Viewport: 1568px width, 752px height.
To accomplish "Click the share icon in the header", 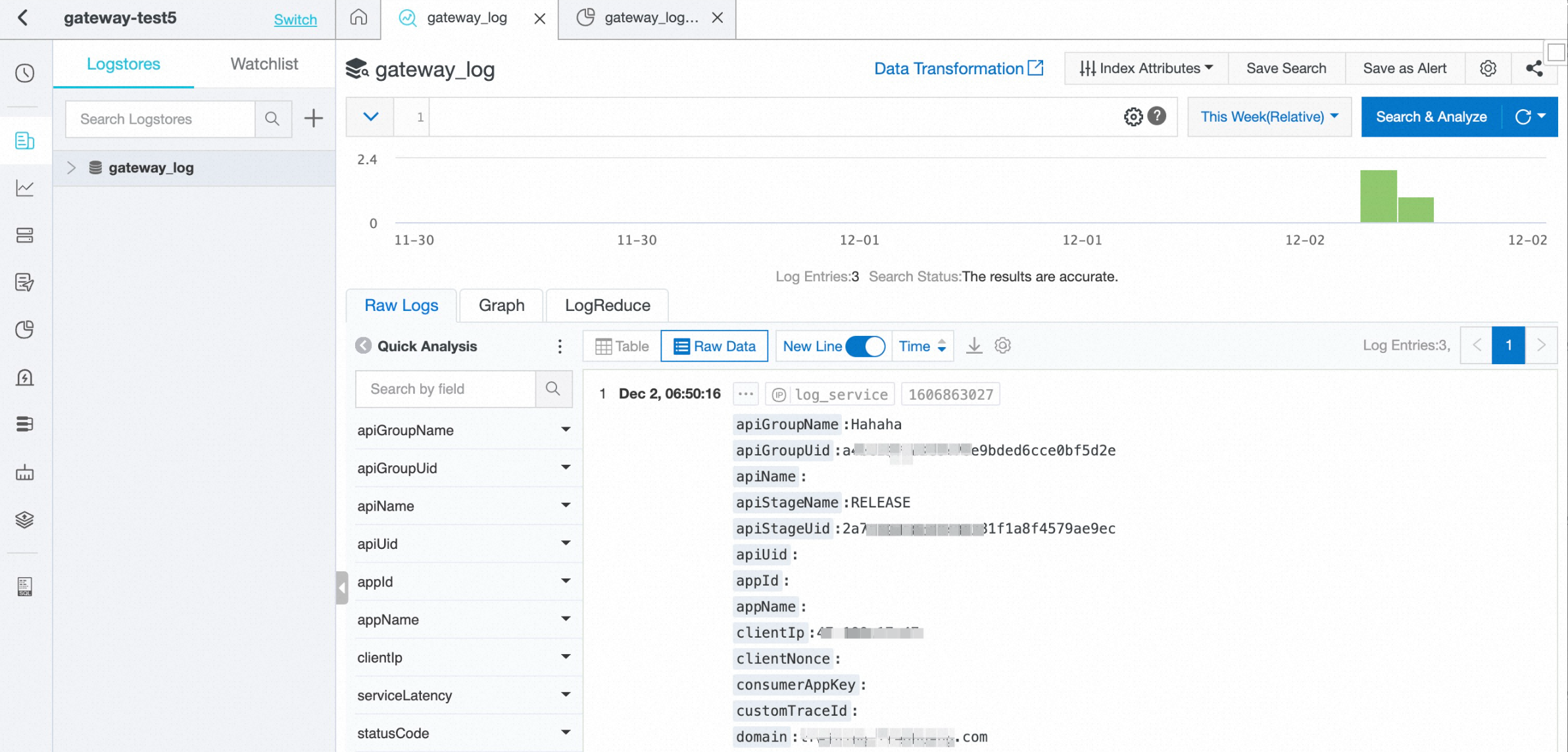I will pos(1534,68).
